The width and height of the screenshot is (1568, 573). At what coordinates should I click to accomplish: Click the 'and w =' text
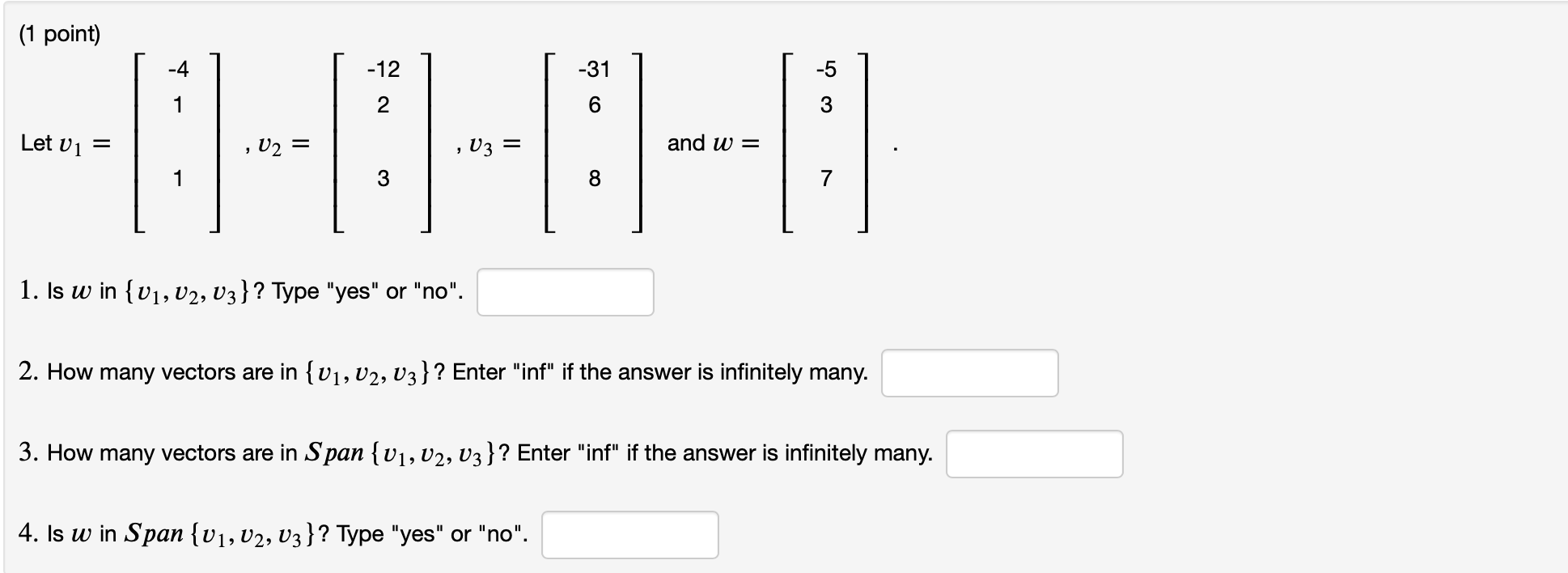click(x=712, y=143)
